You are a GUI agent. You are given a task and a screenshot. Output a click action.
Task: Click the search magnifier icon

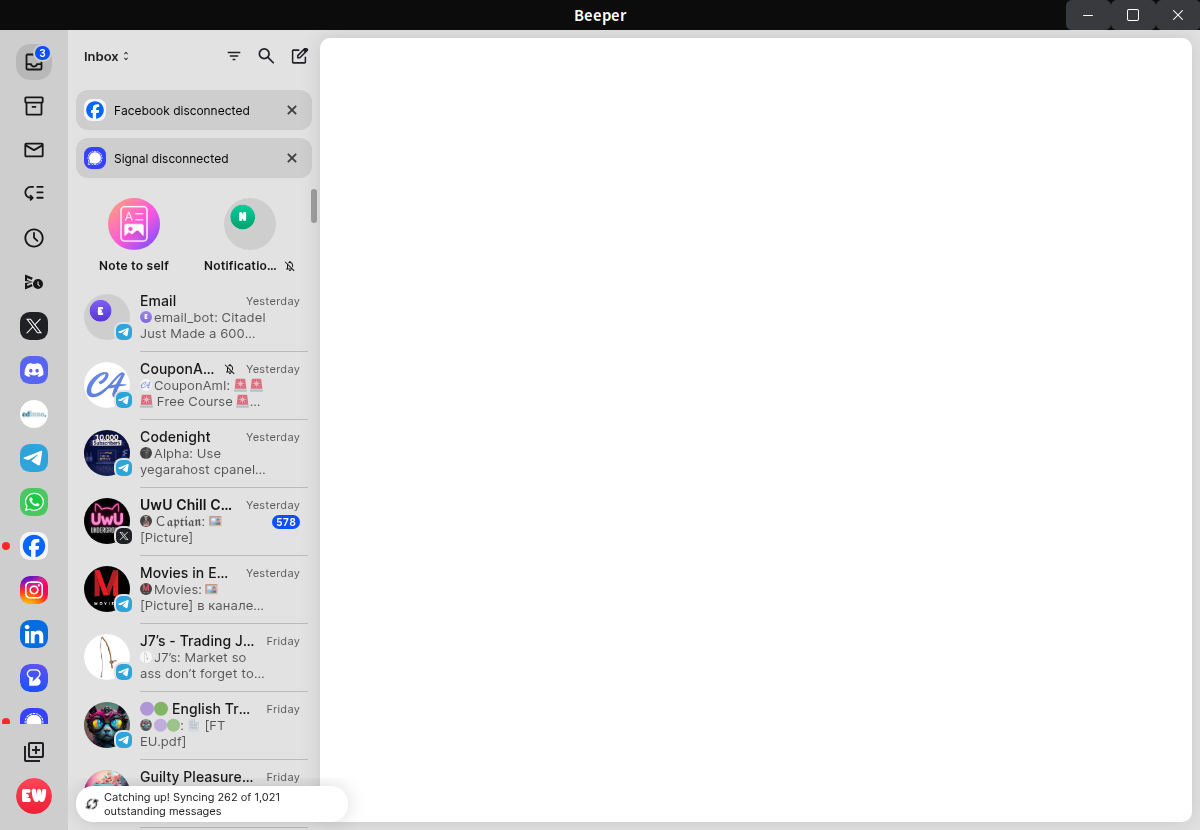266,56
